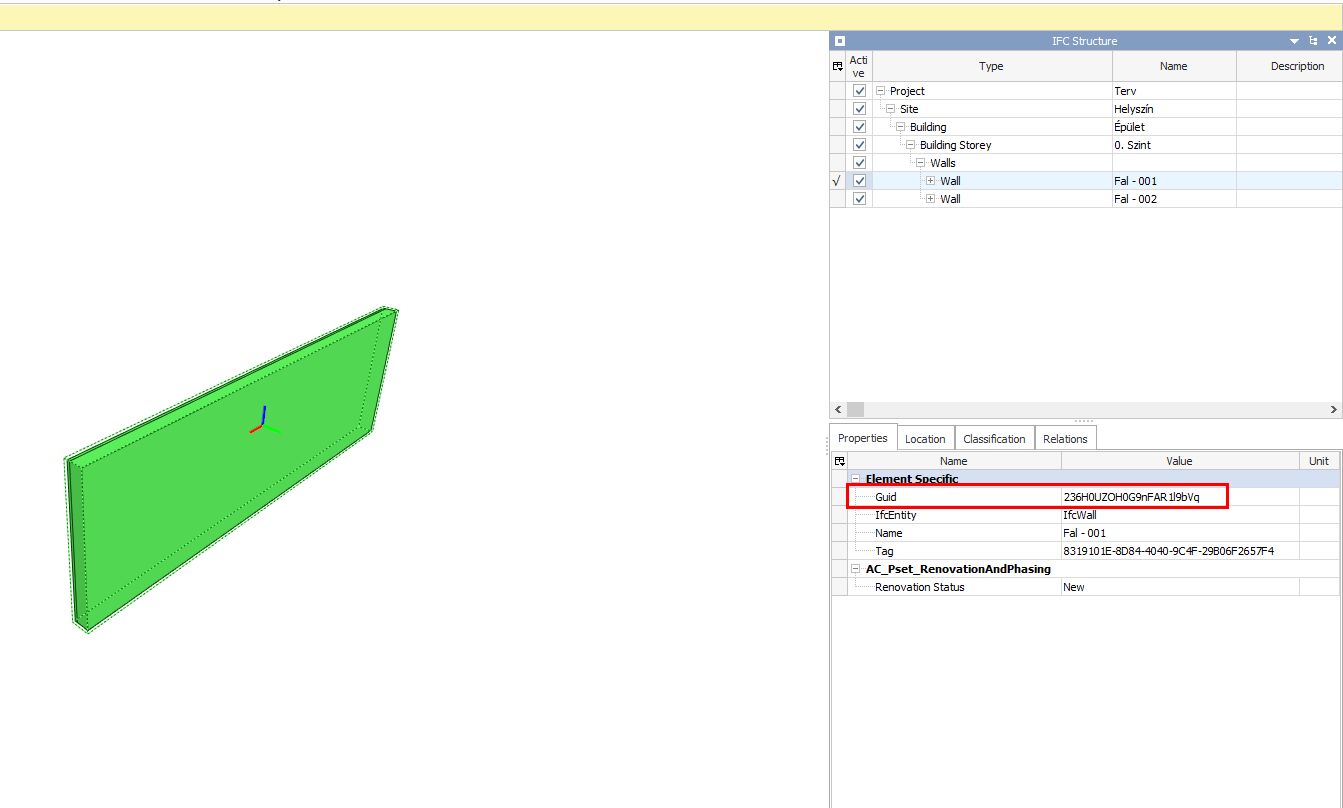Click the horizontal scrollbar thumb
1343x808 pixels.
point(855,410)
